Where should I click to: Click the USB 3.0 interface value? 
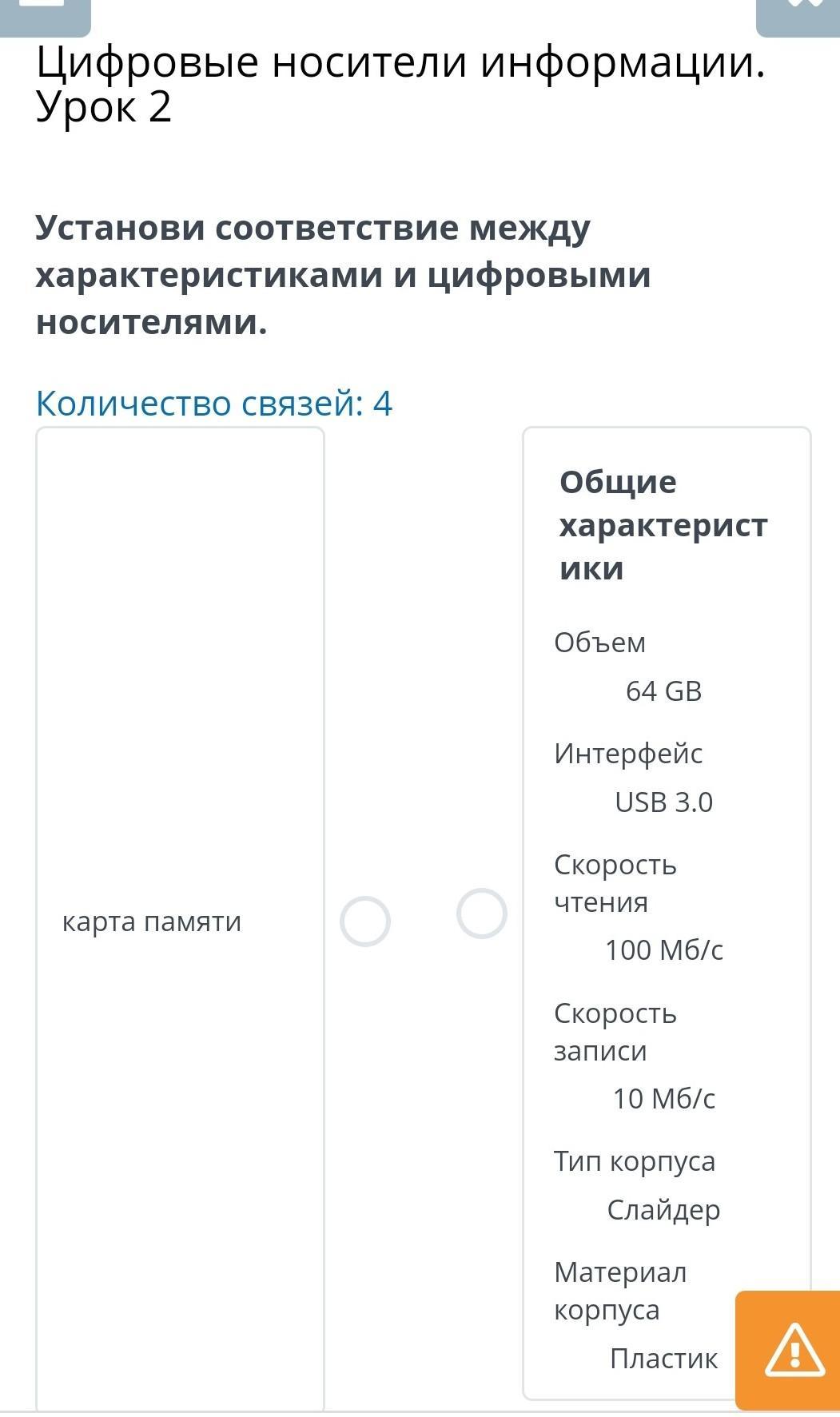point(663,802)
